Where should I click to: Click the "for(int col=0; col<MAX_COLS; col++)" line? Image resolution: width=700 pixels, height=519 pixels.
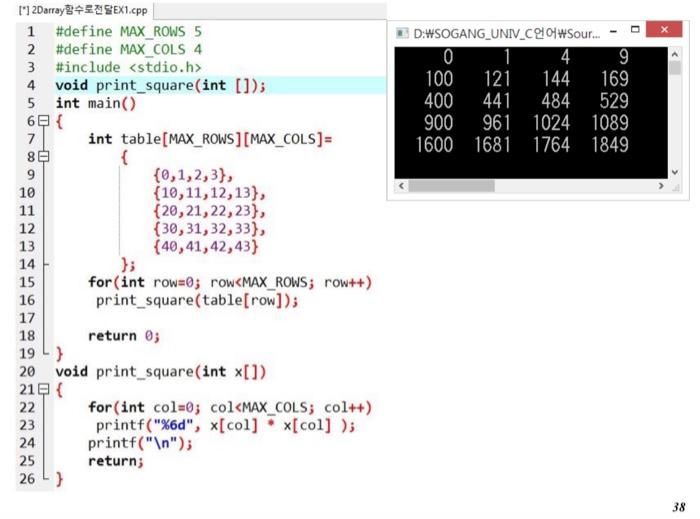click(x=230, y=407)
